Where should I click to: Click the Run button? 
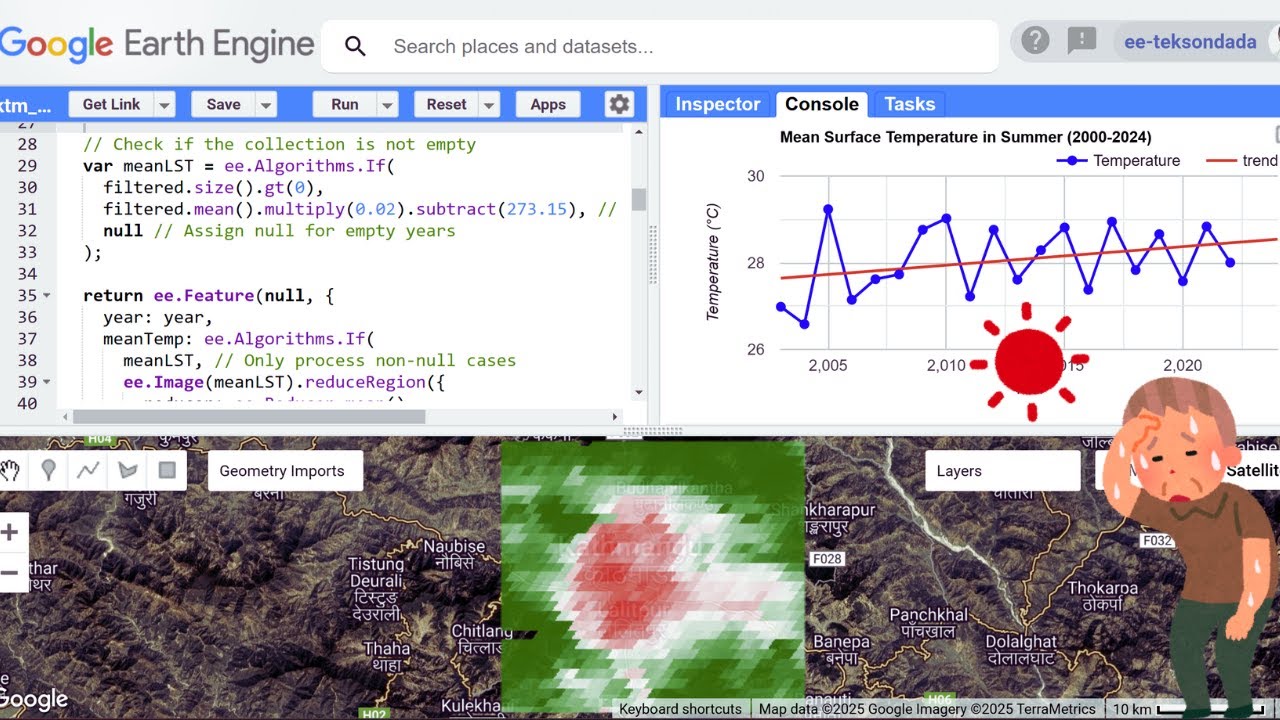tap(345, 104)
